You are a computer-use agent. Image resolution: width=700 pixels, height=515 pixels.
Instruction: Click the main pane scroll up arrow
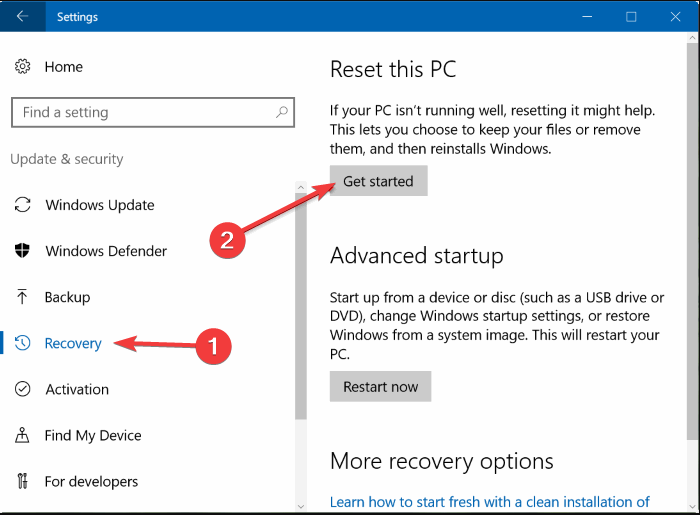[692, 38]
